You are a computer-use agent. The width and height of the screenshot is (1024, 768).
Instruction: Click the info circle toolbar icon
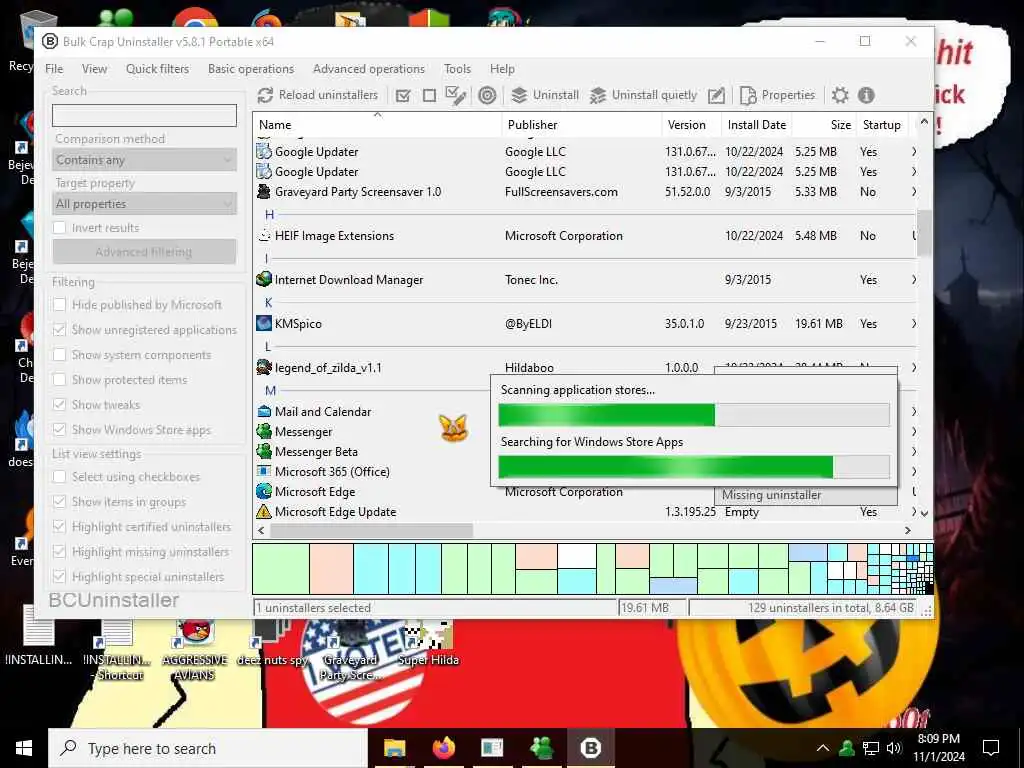pos(866,95)
